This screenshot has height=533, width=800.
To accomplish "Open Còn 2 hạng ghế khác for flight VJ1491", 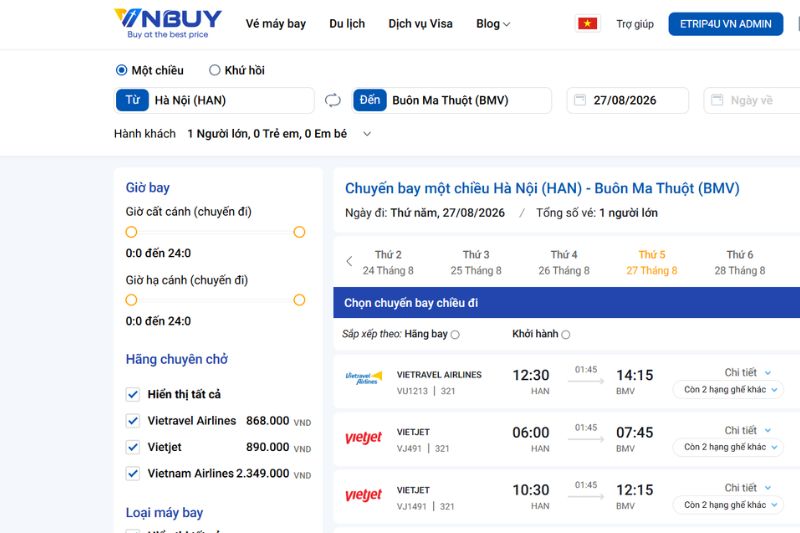I will (728, 505).
